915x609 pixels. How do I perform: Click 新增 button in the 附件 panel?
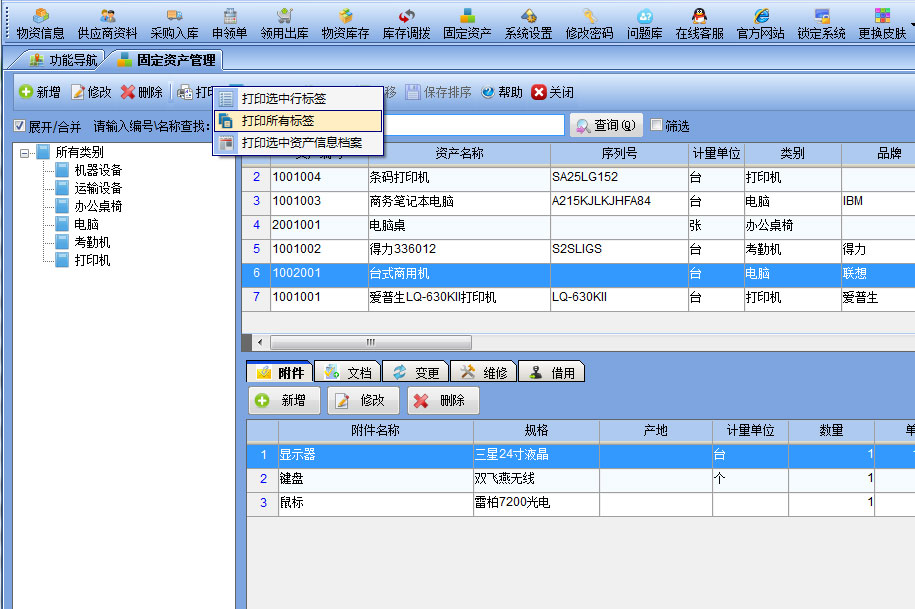coord(283,400)
